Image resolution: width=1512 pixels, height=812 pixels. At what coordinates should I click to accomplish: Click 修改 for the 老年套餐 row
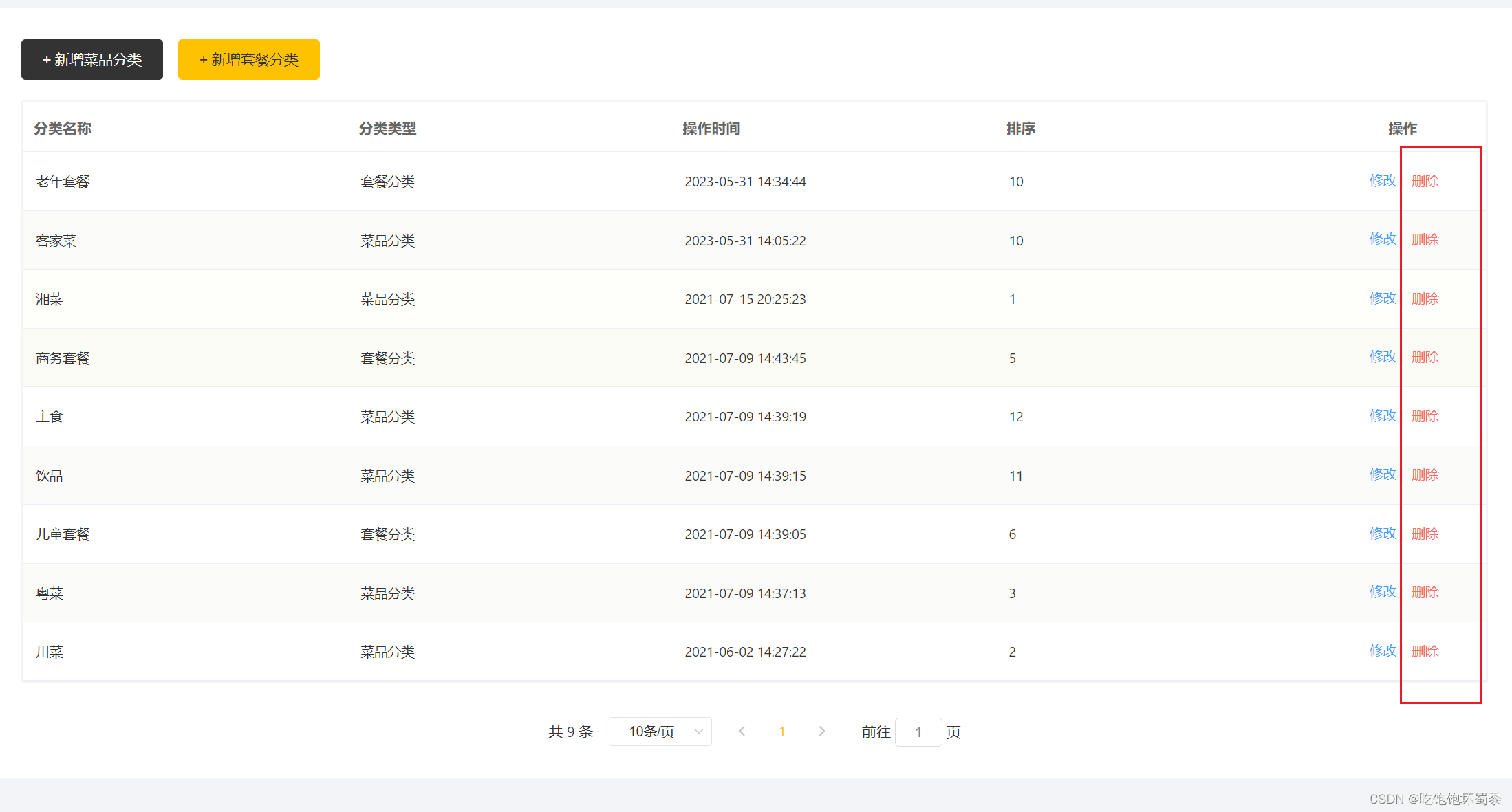tap(1383, 181)
